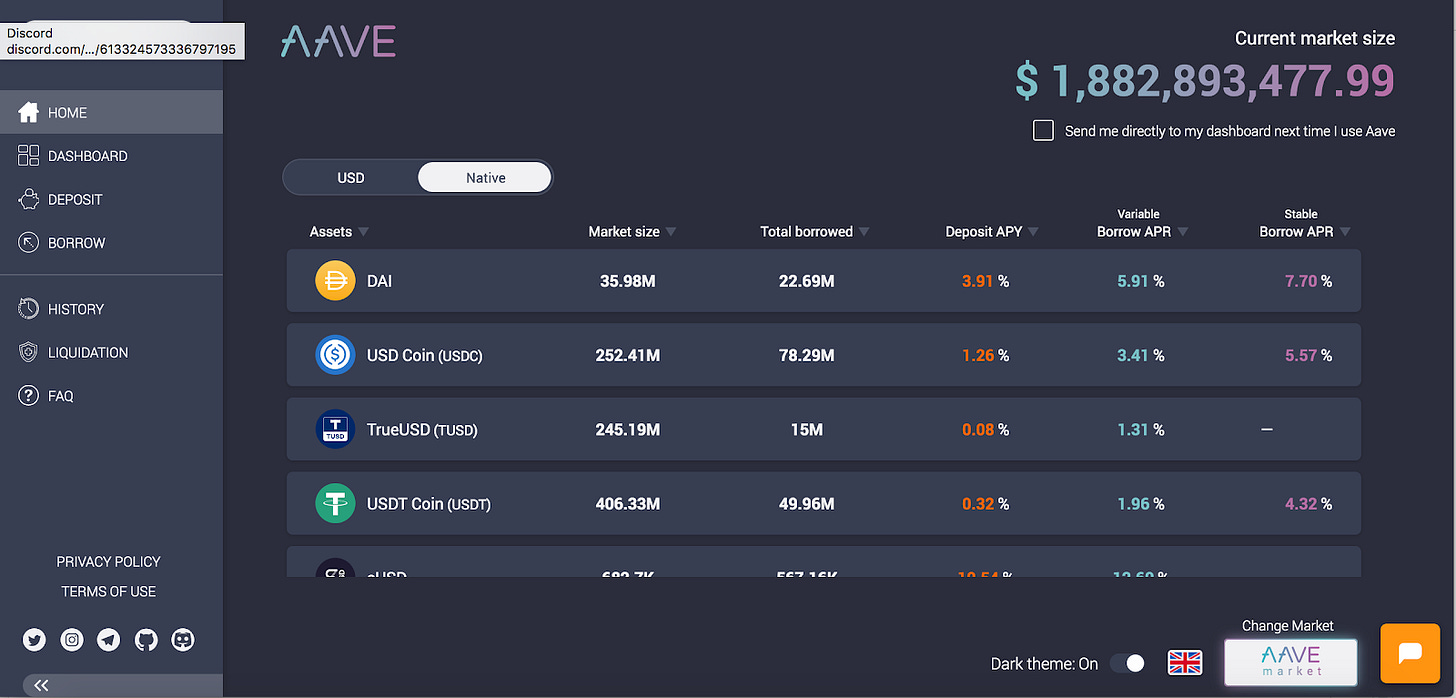Sort by Assets column arrow
1456x698 pixels.
coord(364,232)
